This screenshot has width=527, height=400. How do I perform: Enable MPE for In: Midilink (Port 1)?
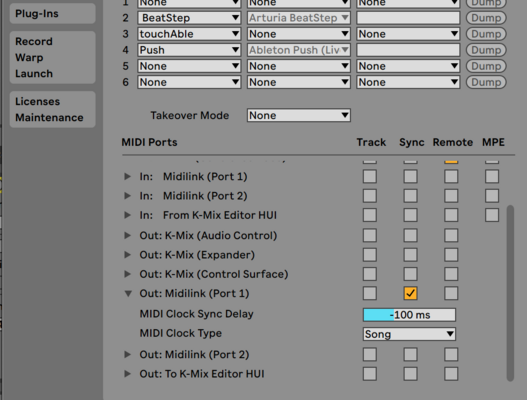[x=492, y=176]
